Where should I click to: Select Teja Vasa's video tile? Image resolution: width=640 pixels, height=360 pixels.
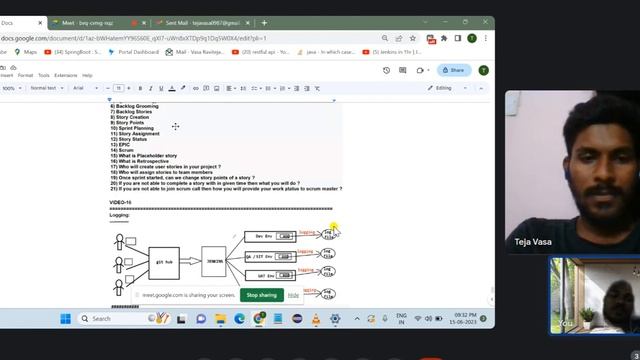[x=572, y=171]
